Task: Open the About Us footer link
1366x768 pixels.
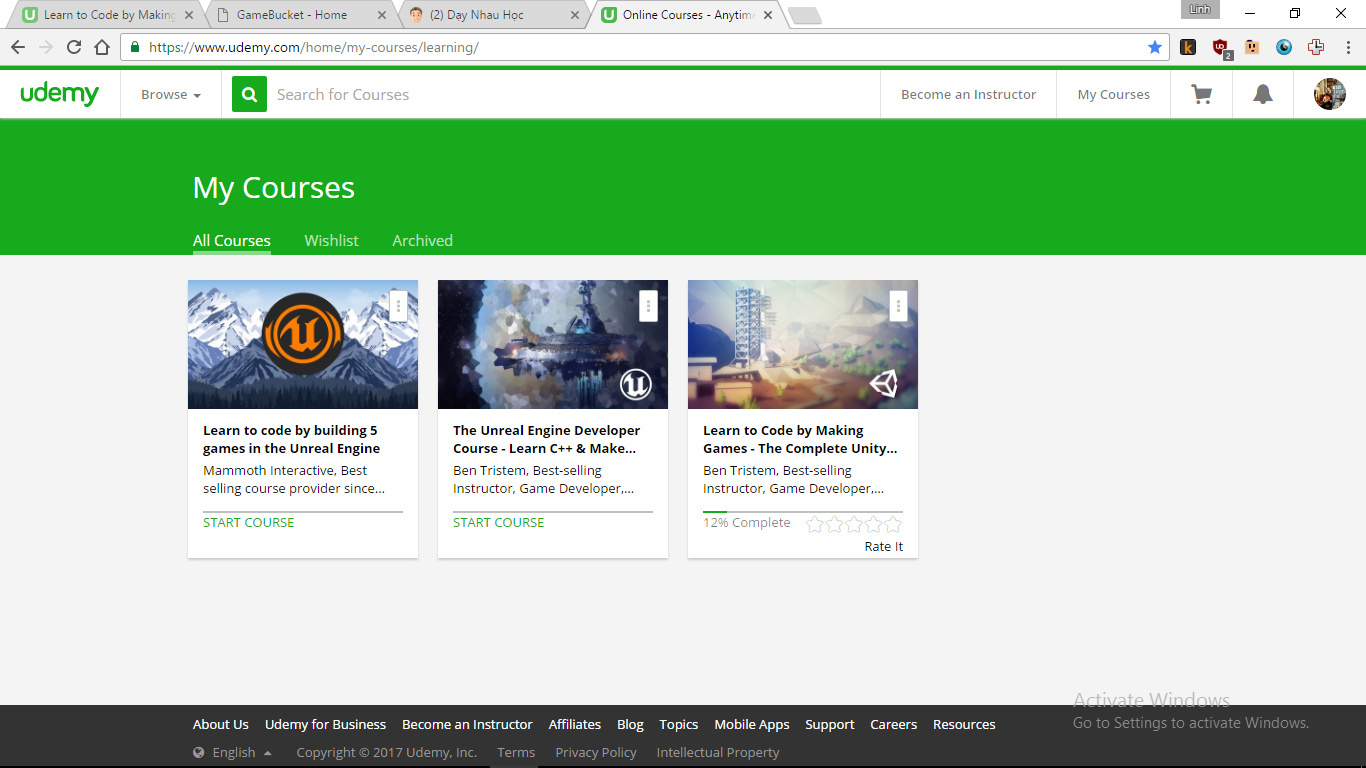Action: point(220,724)
